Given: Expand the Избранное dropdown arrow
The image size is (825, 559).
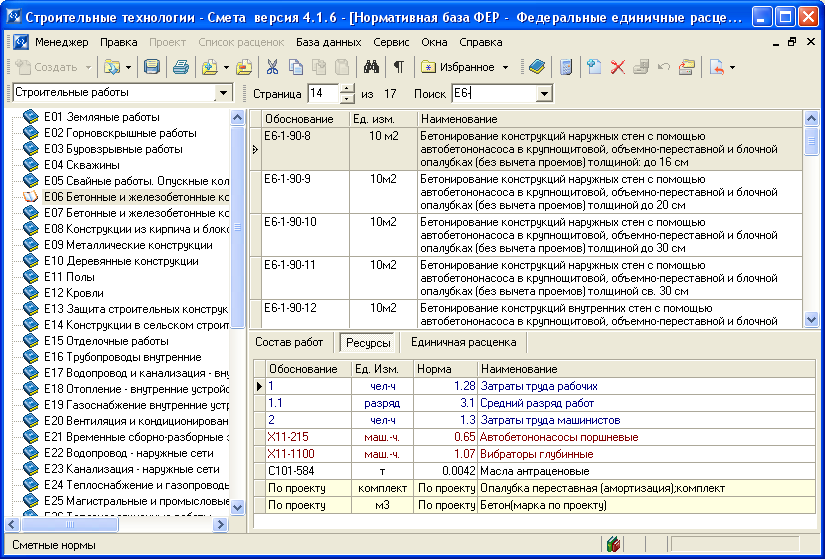Looking at the screenshot, I should pos(506,67).
